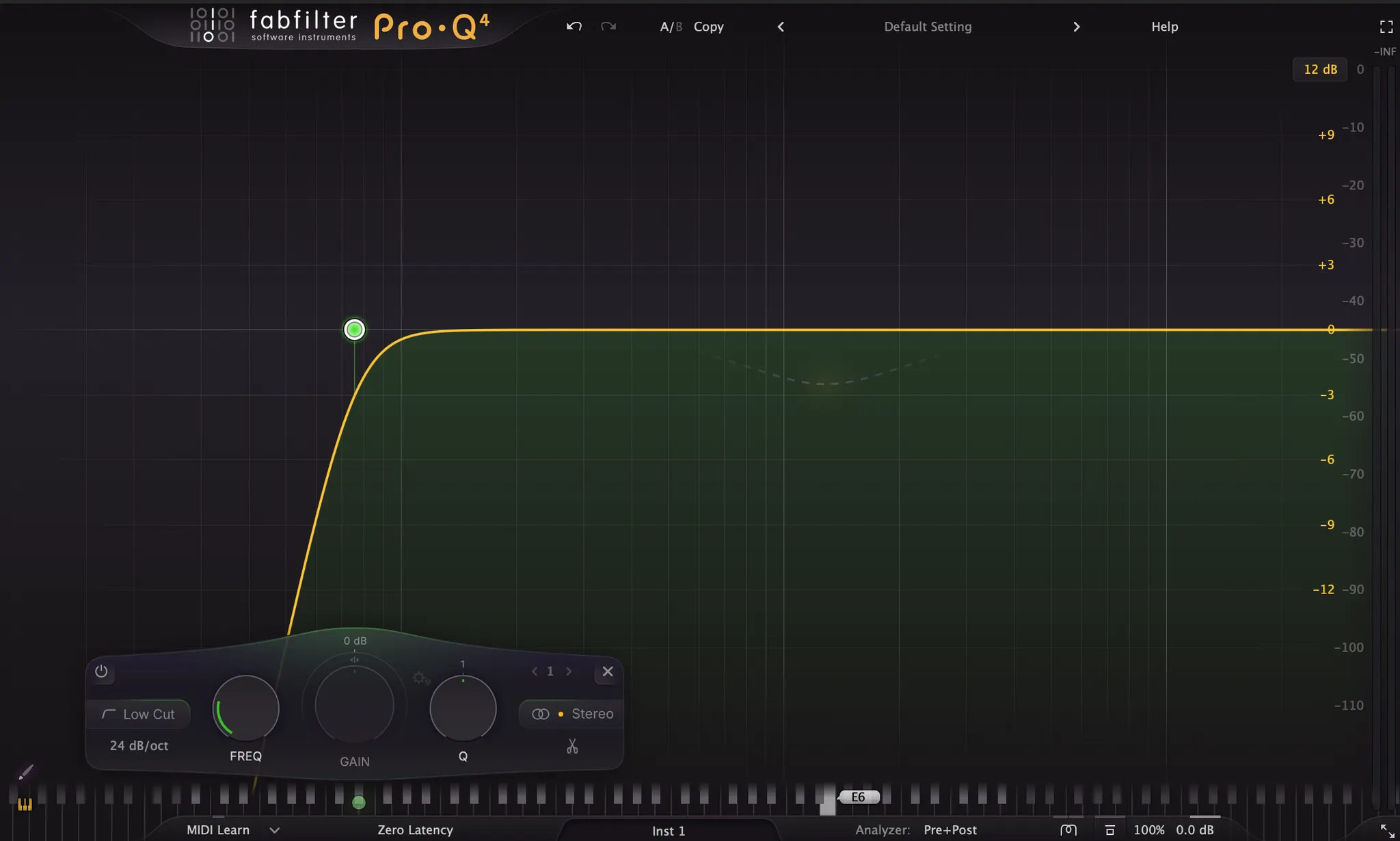This screenshot has width=1400, height=841.
Task: Click the phase invert icon in bottom bar
Action: (x=1068, y=830)
